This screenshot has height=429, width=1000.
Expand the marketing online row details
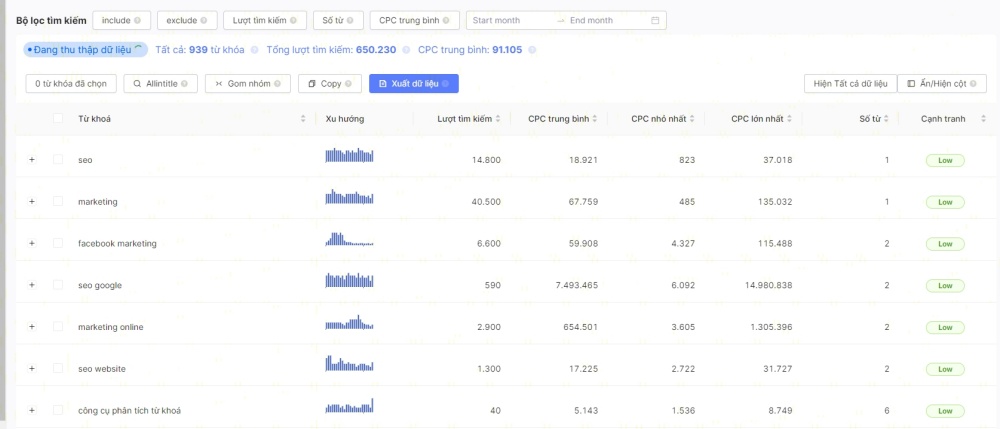tap(31, 327)
